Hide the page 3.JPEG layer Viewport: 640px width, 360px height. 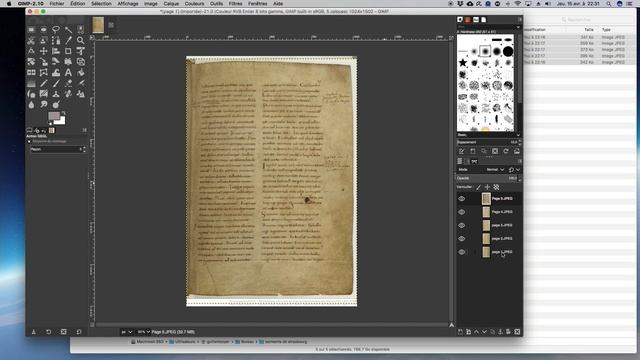(x=462, y=225)
